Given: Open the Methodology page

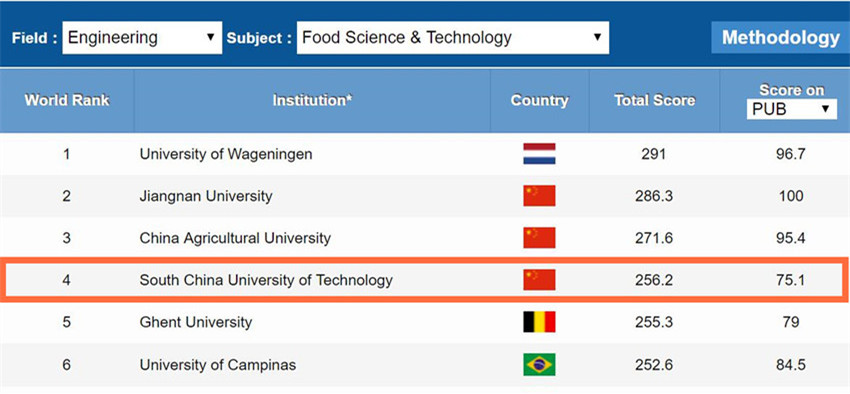Looking at the screenshot, I should (x=781, y=37).
